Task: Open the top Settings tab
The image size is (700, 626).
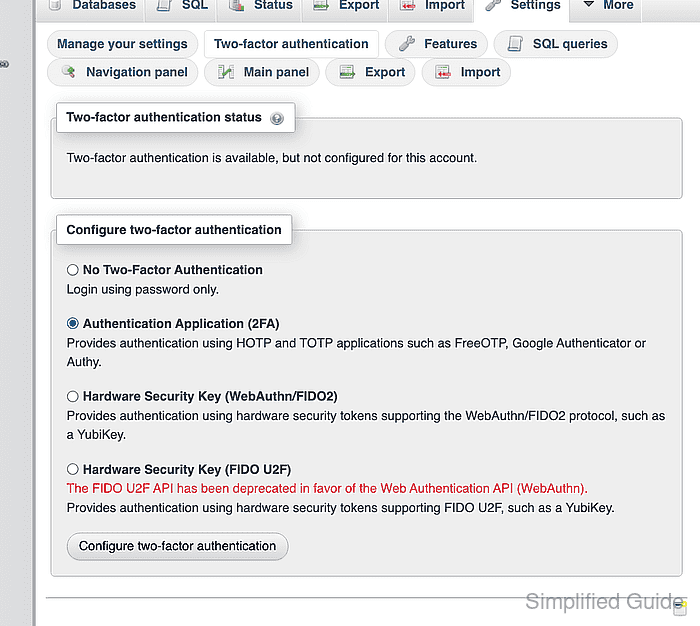Action: pos(522,6)
